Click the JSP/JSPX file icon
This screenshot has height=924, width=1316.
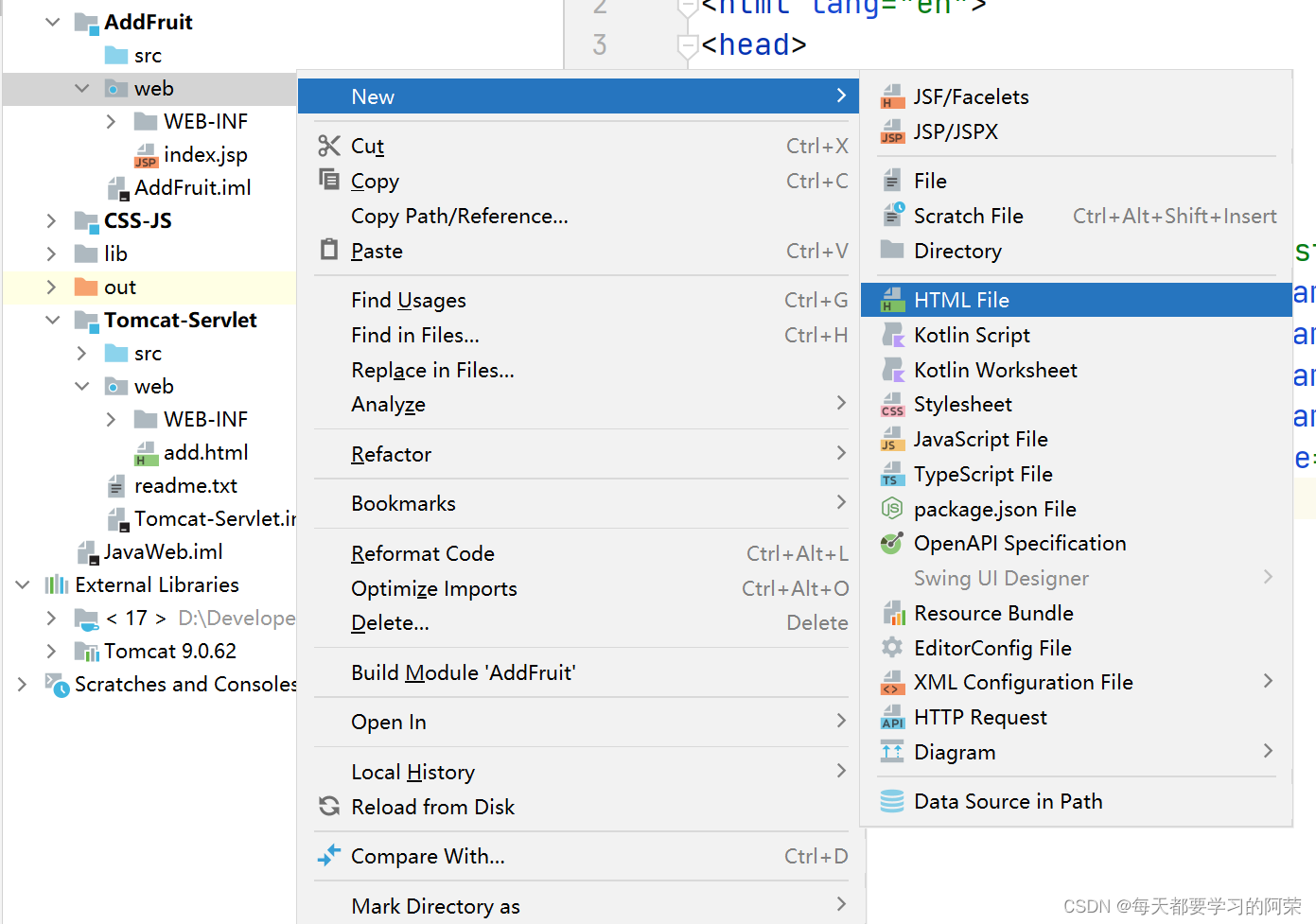tap(892, 131)
